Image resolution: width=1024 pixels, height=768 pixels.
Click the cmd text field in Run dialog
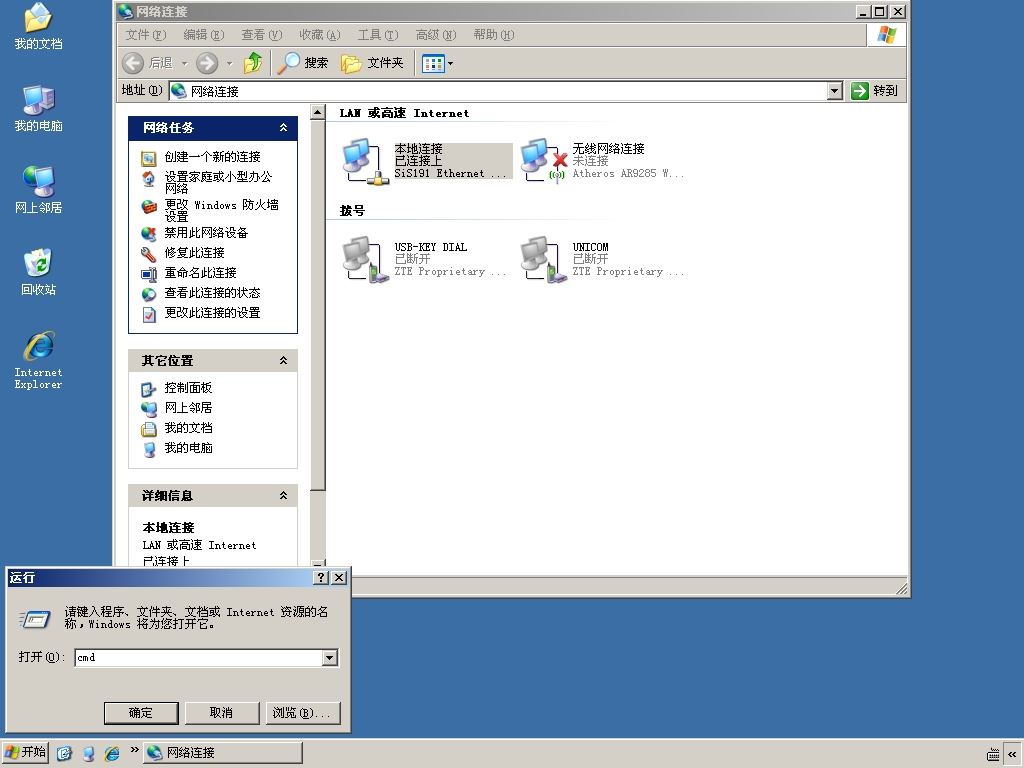tap(199, 658)
